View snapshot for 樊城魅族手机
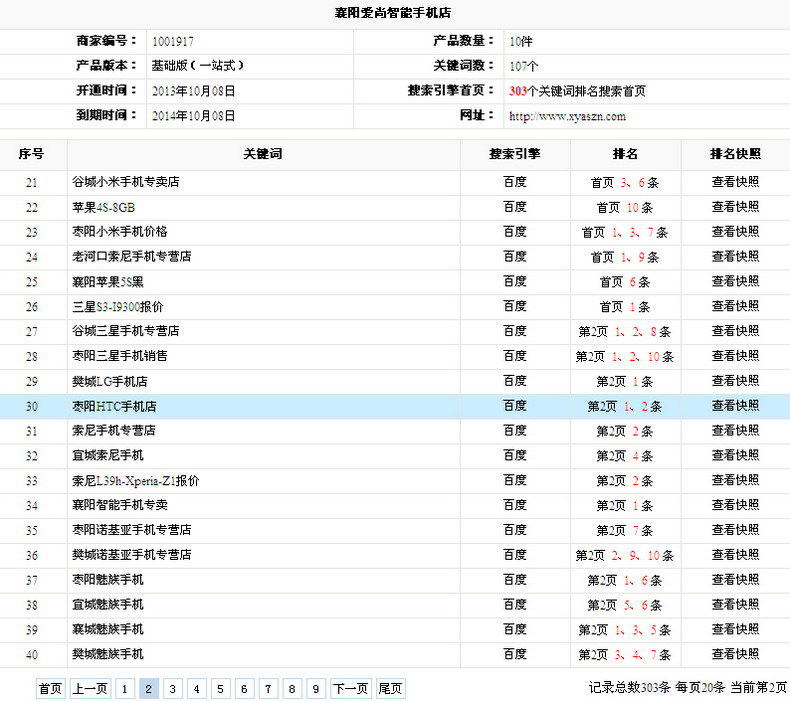Viewport: 790px width, 701px height. pos(735,654)
